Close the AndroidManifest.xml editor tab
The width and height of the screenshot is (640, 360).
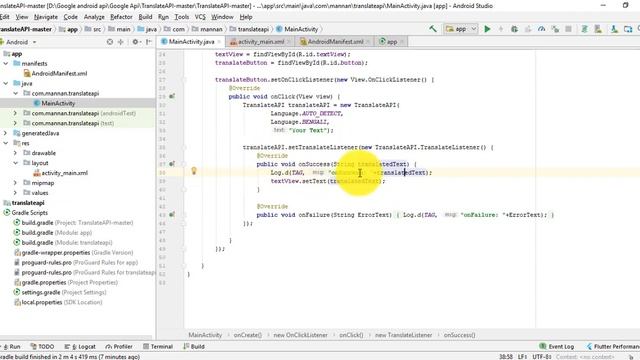(368, 42)
